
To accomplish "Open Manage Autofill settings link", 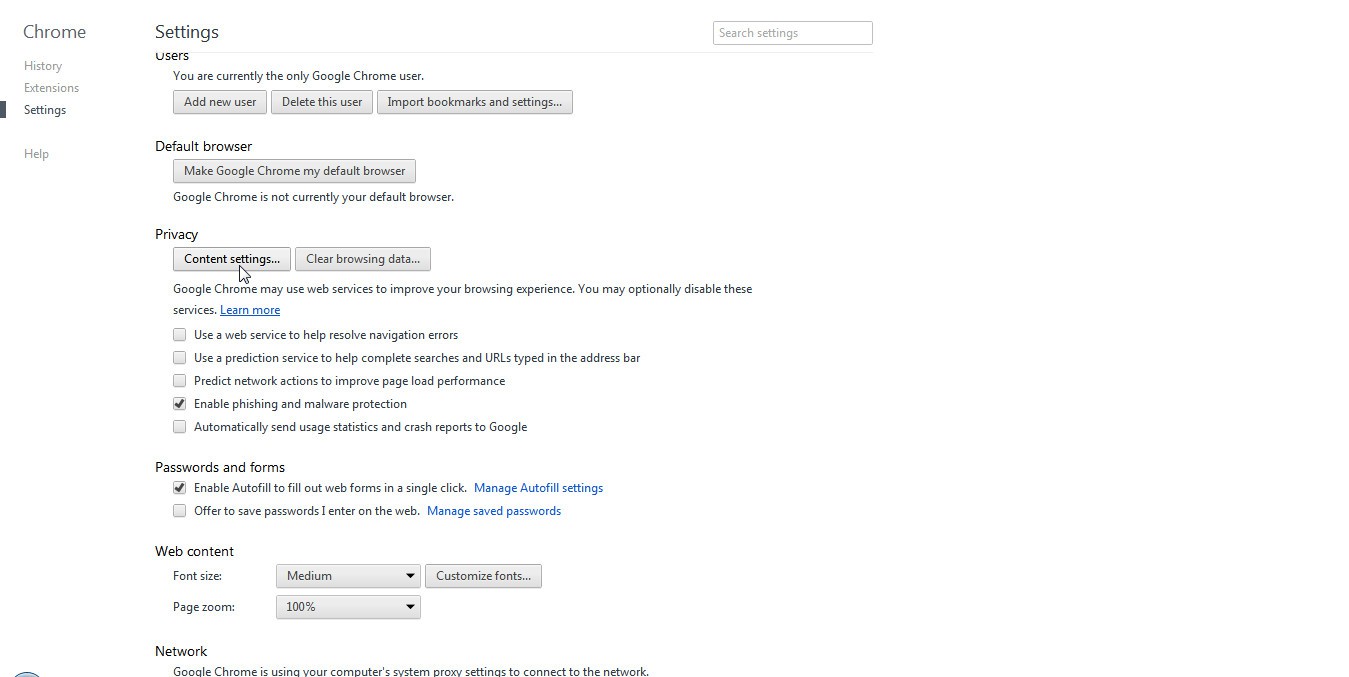I will pyautogui.click(x=538, y=488).
